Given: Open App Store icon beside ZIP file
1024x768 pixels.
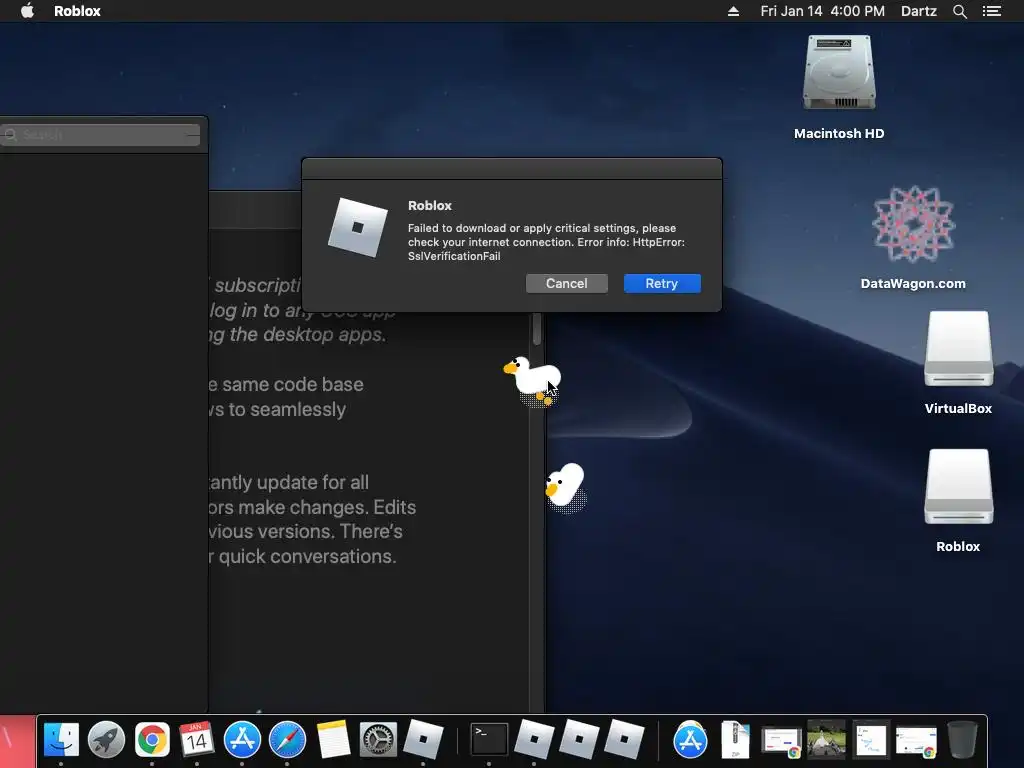Looking at the screenshot, I should [x=690, y=740].
